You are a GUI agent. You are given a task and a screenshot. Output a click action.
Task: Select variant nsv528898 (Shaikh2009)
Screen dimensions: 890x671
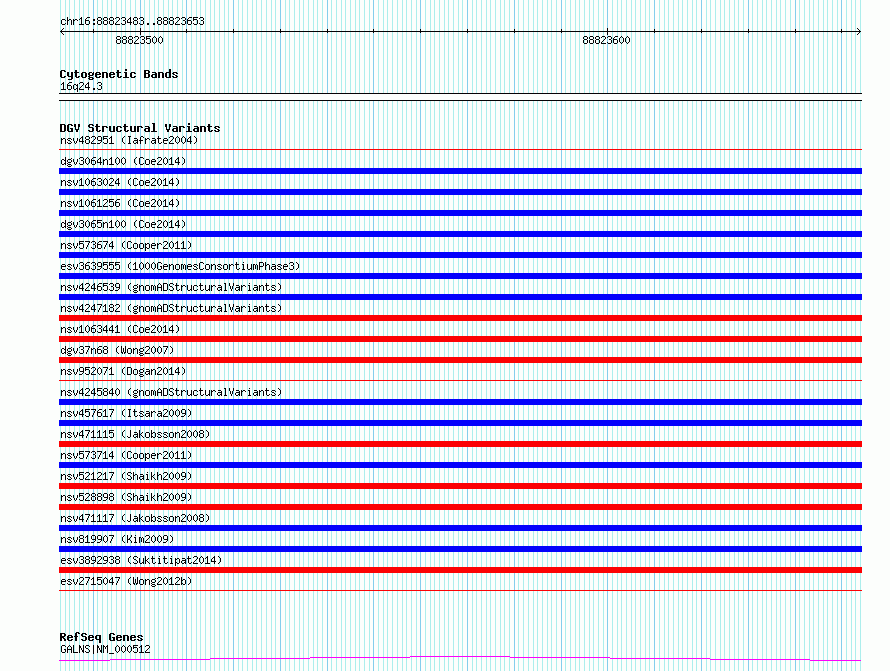point(126,497)
